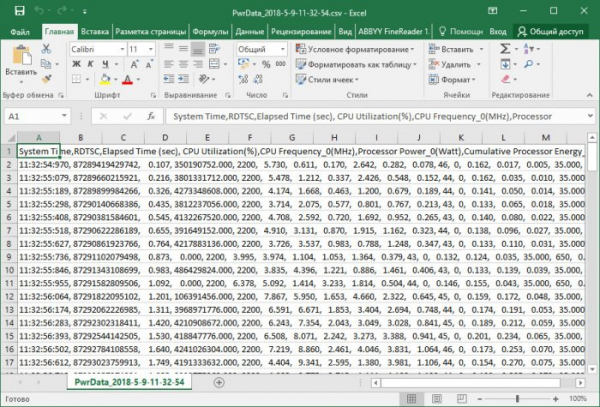Switch to Page Layout view icon
The width and height of the screenshot is (600, 407).
[x=437, y=399]
